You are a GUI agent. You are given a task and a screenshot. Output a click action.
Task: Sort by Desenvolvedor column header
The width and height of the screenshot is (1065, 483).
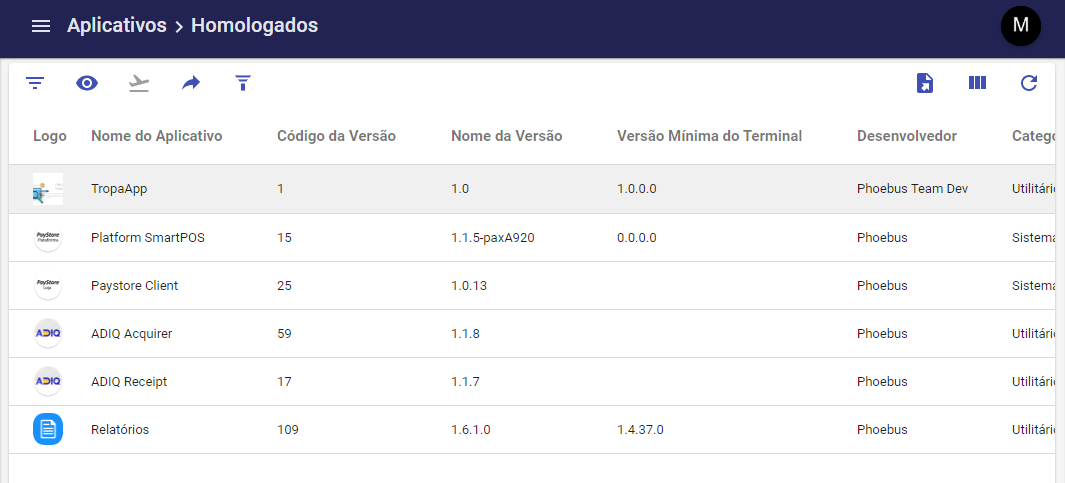907,136
